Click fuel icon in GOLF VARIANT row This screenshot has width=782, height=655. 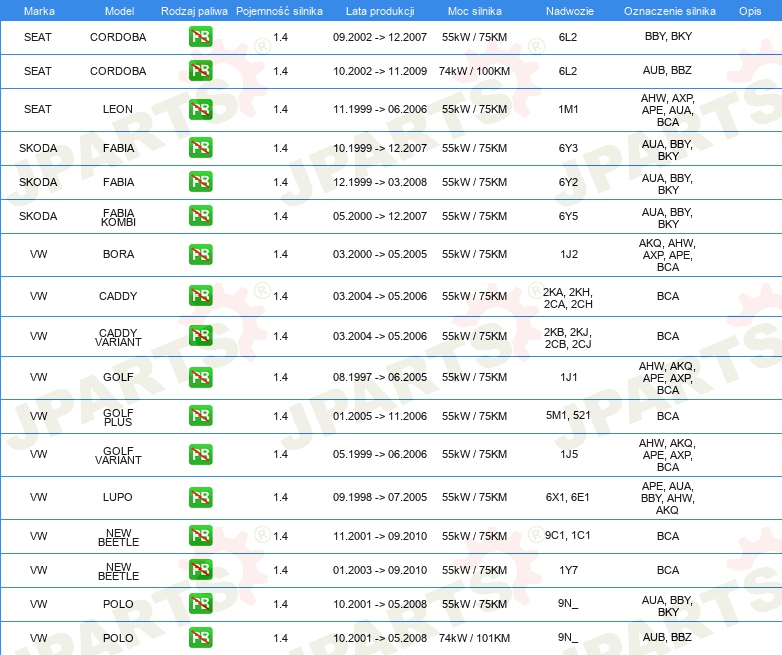coord(200,454)
